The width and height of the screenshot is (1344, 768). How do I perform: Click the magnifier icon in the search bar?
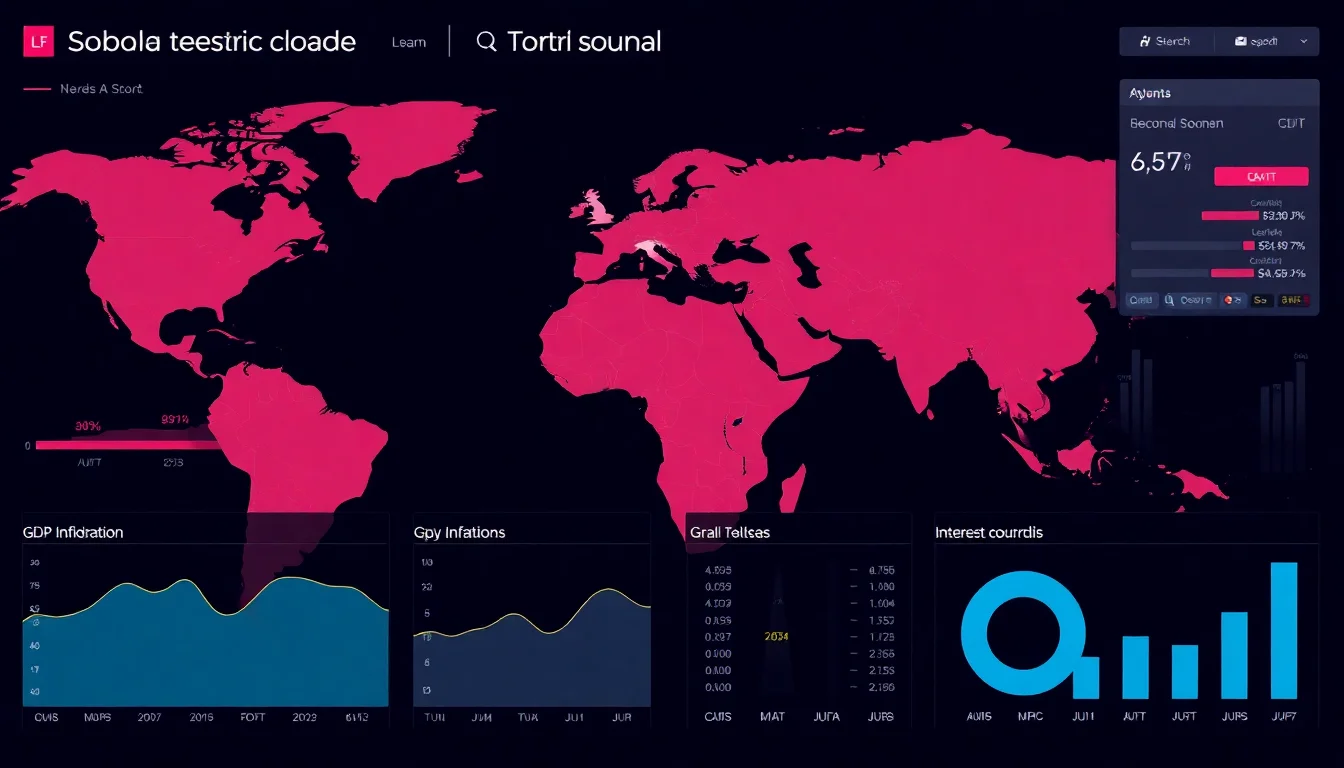coord(487,41)
